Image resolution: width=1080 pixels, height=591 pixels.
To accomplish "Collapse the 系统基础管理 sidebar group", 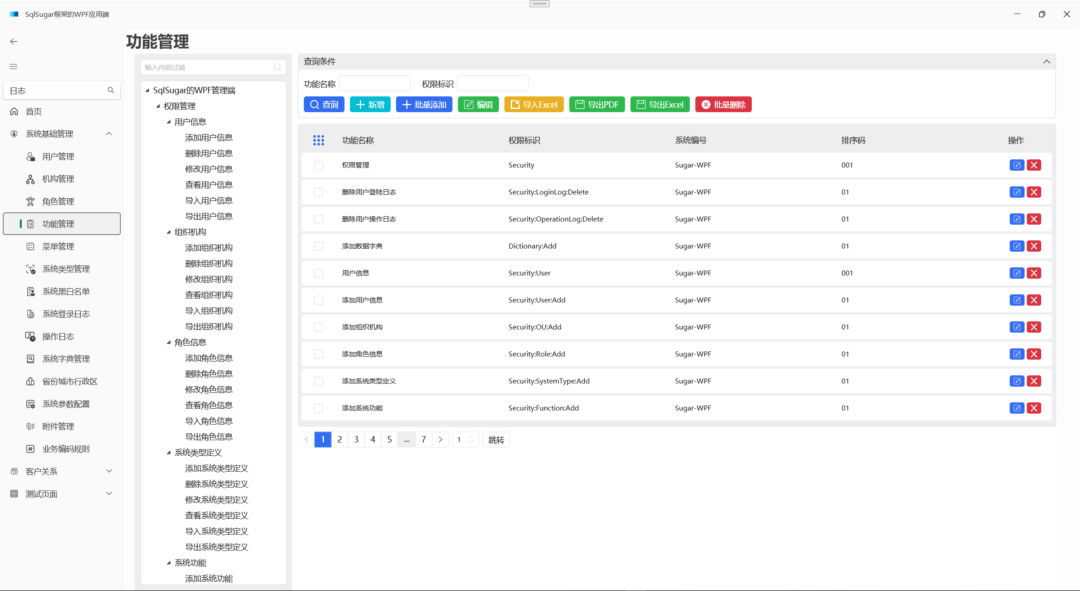I will click(109, 134).
